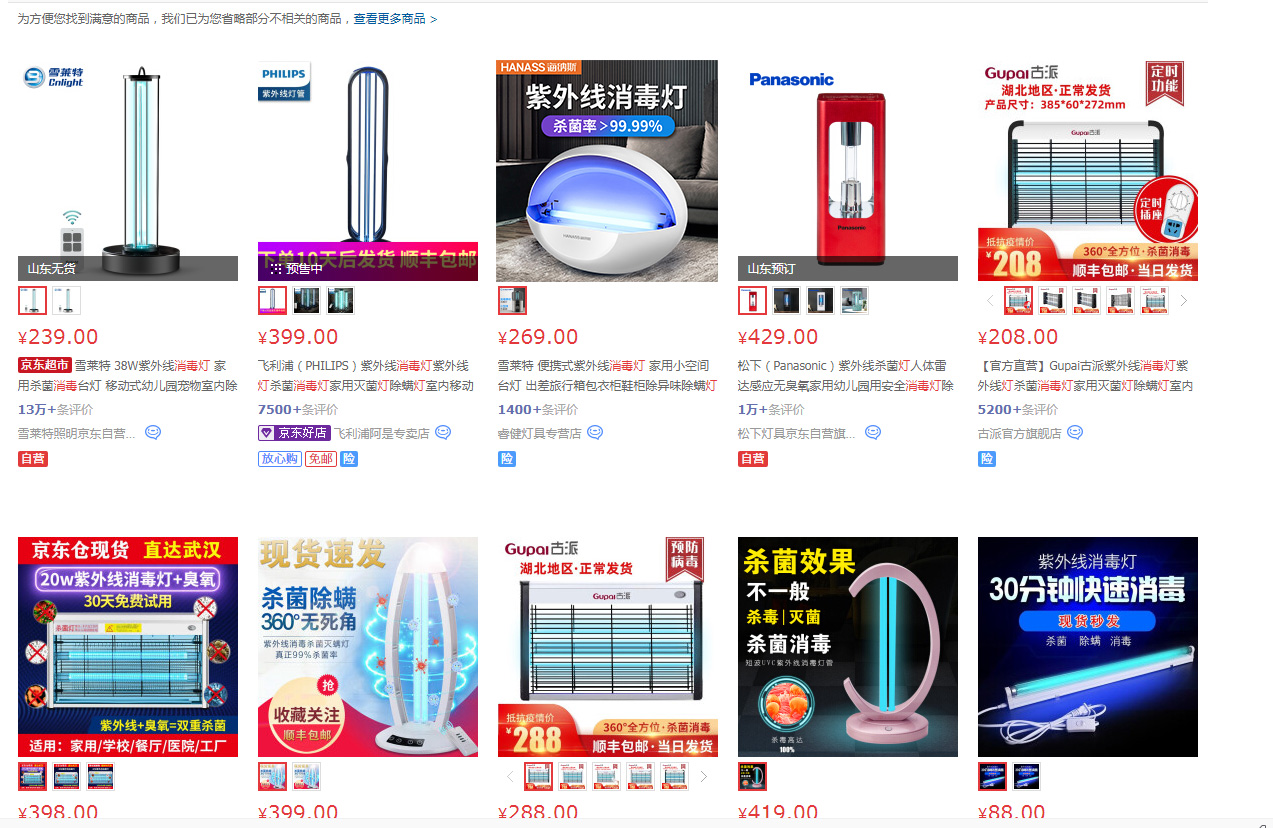Select second color thumbnail of Philips lamp
The image size is (1273, 828).
306,301
